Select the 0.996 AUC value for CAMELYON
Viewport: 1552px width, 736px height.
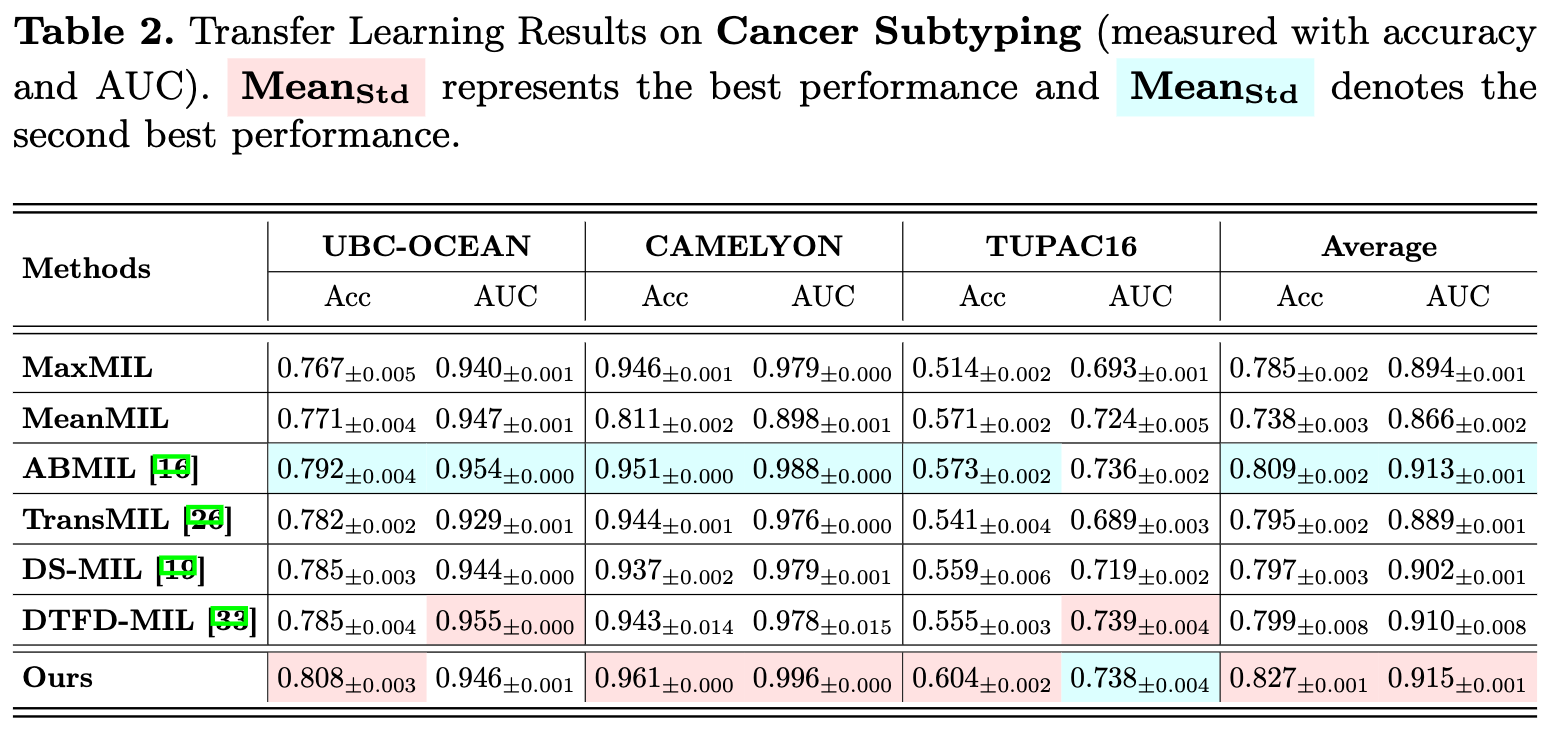(x=821, y=679)
